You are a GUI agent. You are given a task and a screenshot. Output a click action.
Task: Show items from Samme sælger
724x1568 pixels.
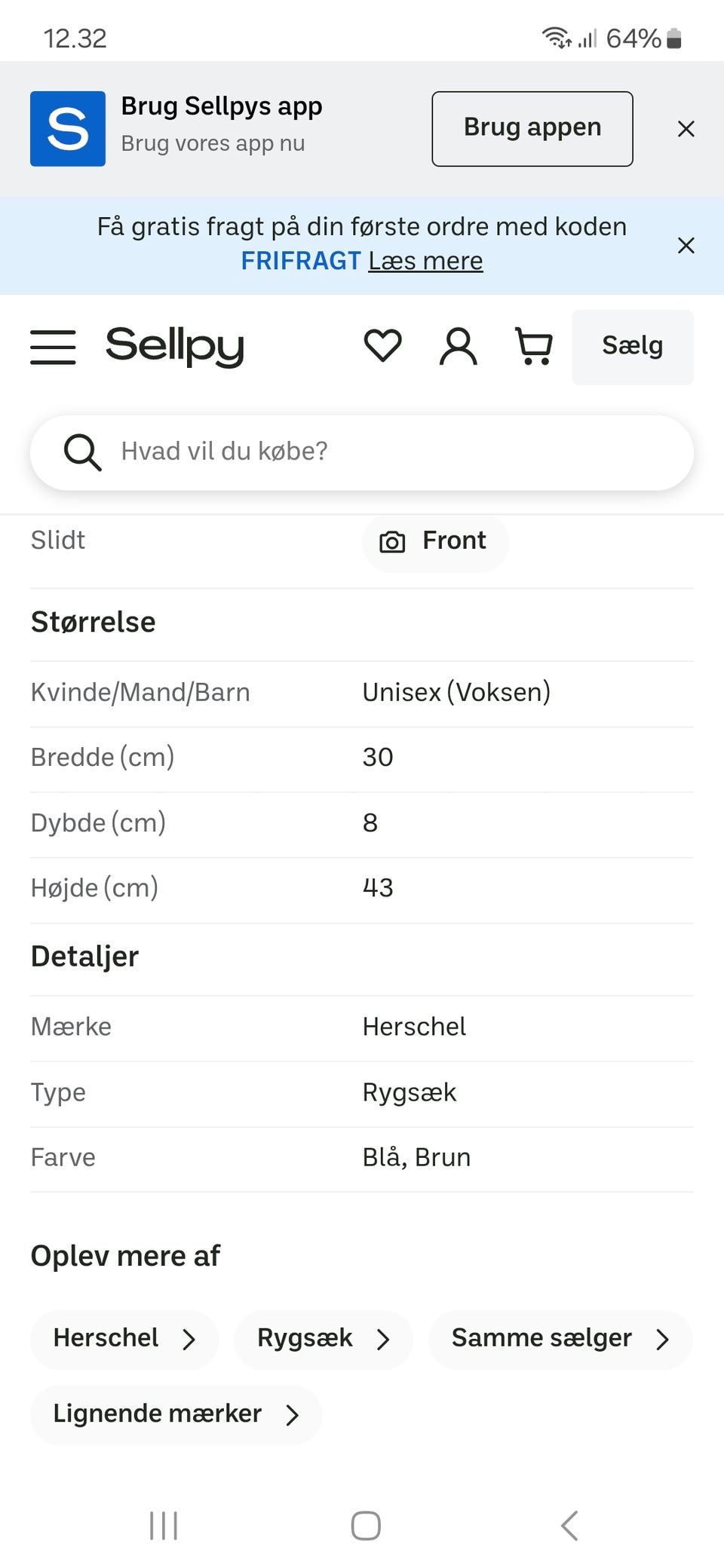[x=560, y=1338]
